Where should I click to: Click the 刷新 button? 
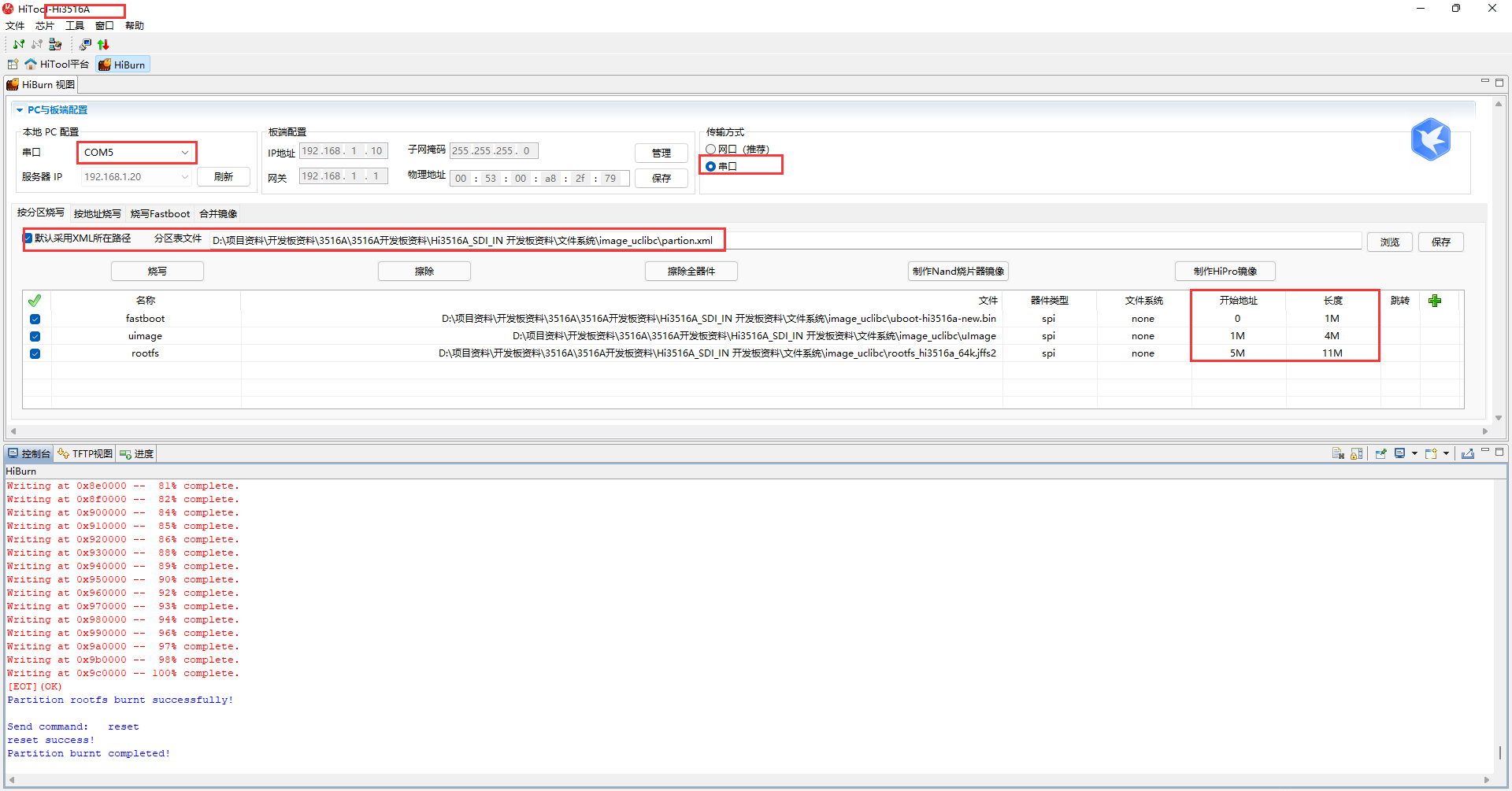tap(224, 177)
